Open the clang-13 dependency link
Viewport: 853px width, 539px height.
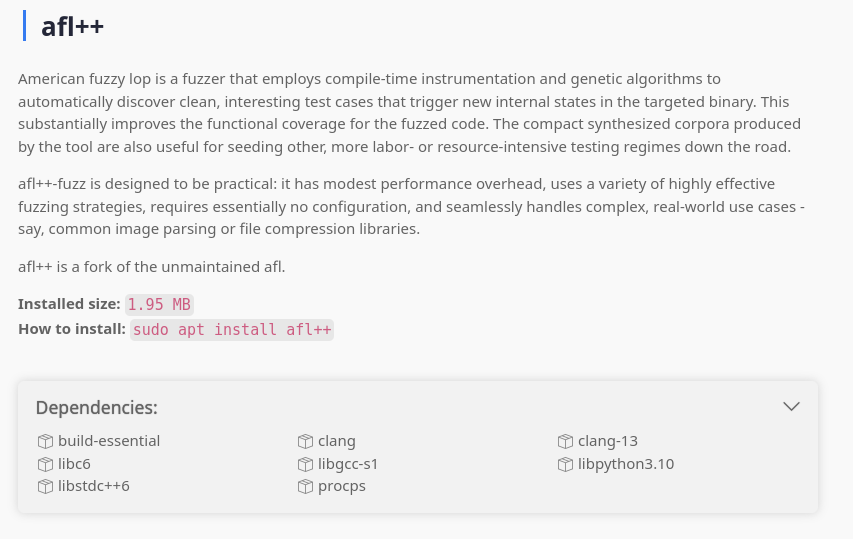(x=608, y=441)
